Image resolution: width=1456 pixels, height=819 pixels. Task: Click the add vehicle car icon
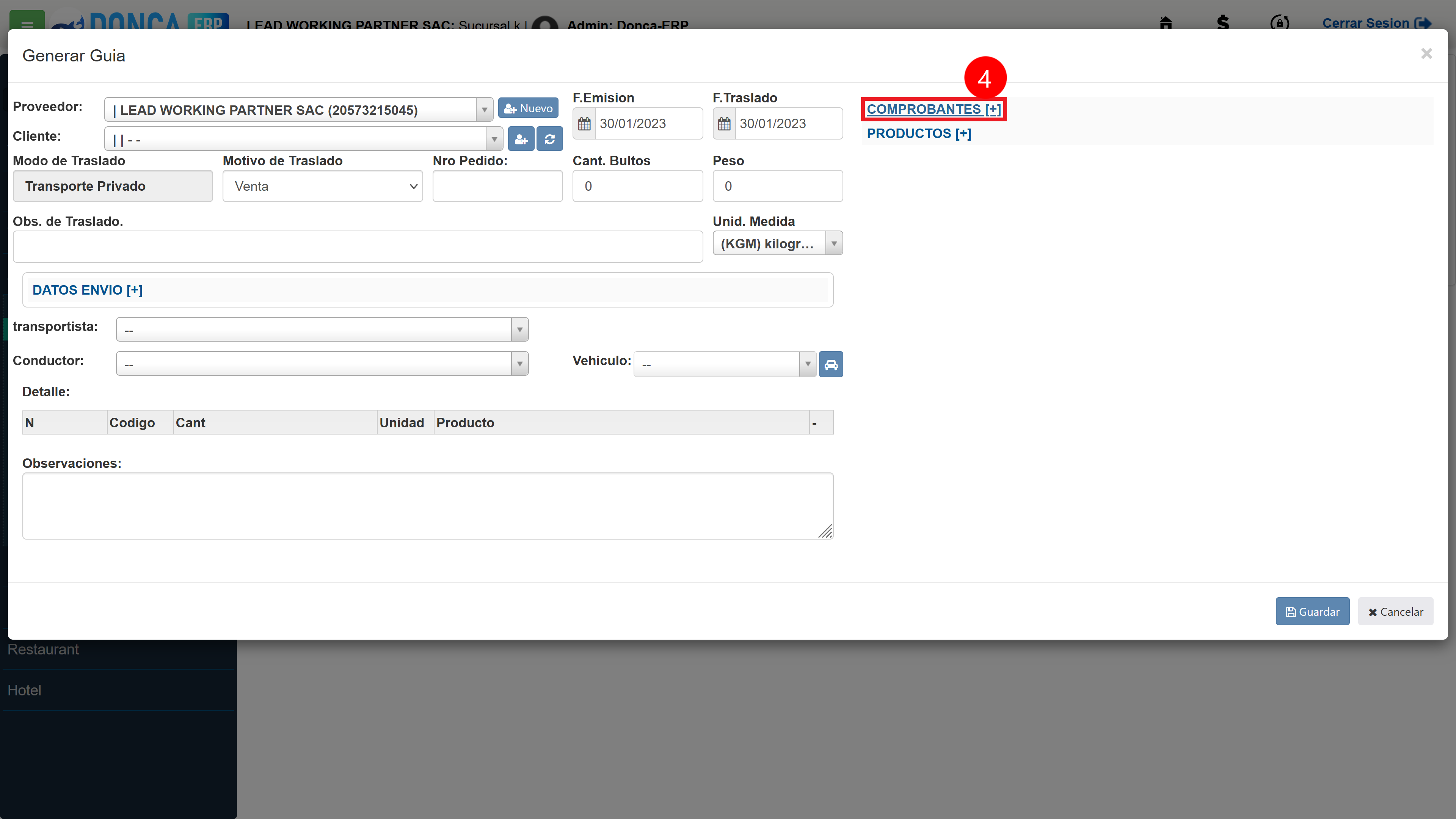831,364
